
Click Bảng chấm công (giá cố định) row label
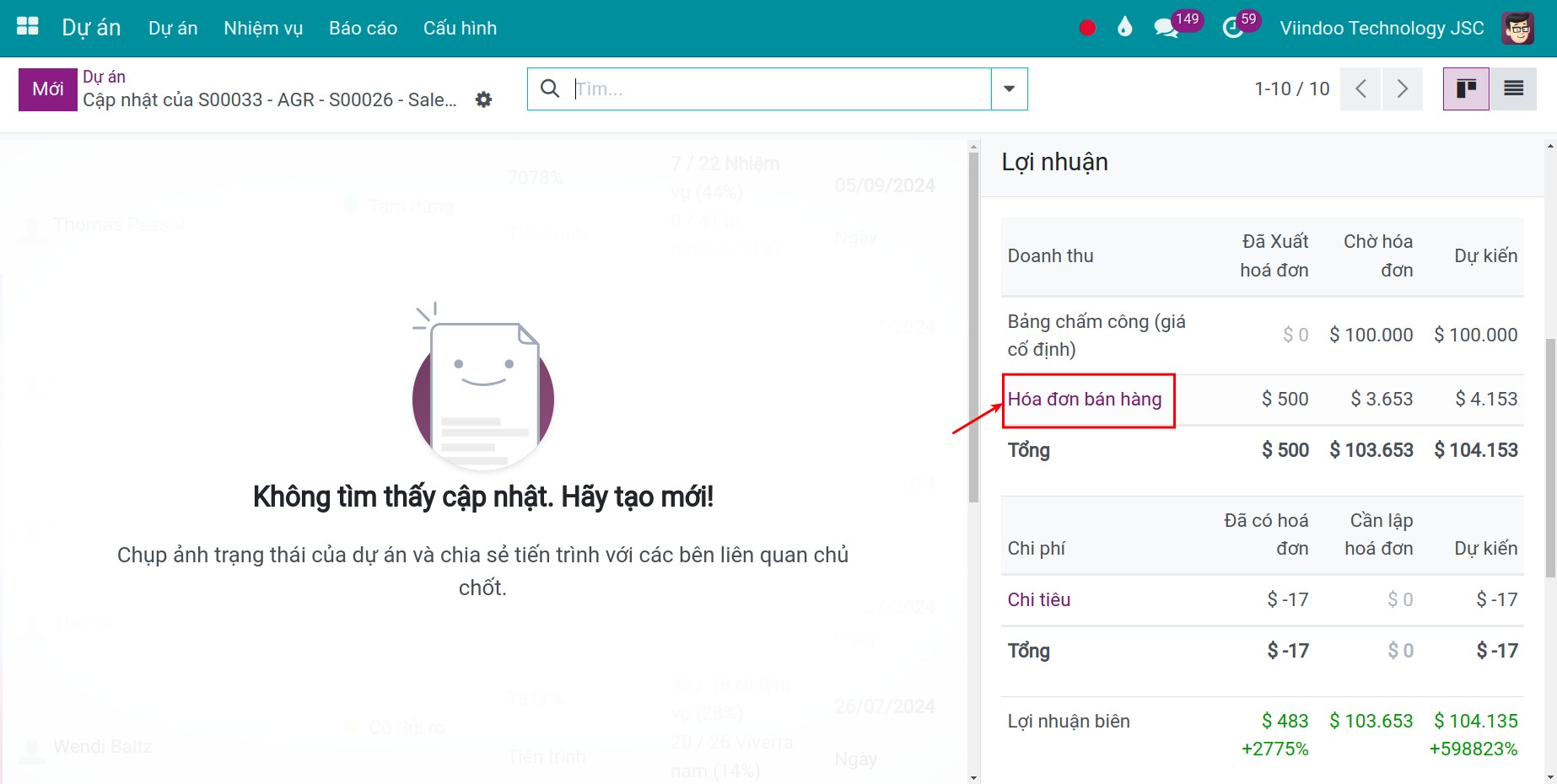(1096, 335)
